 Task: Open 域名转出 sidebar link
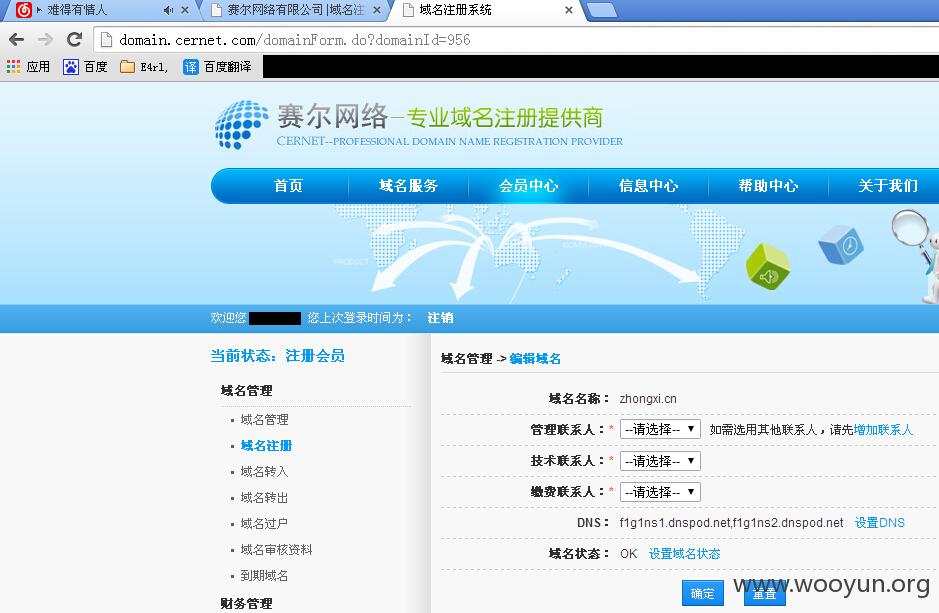pos(264,497)
